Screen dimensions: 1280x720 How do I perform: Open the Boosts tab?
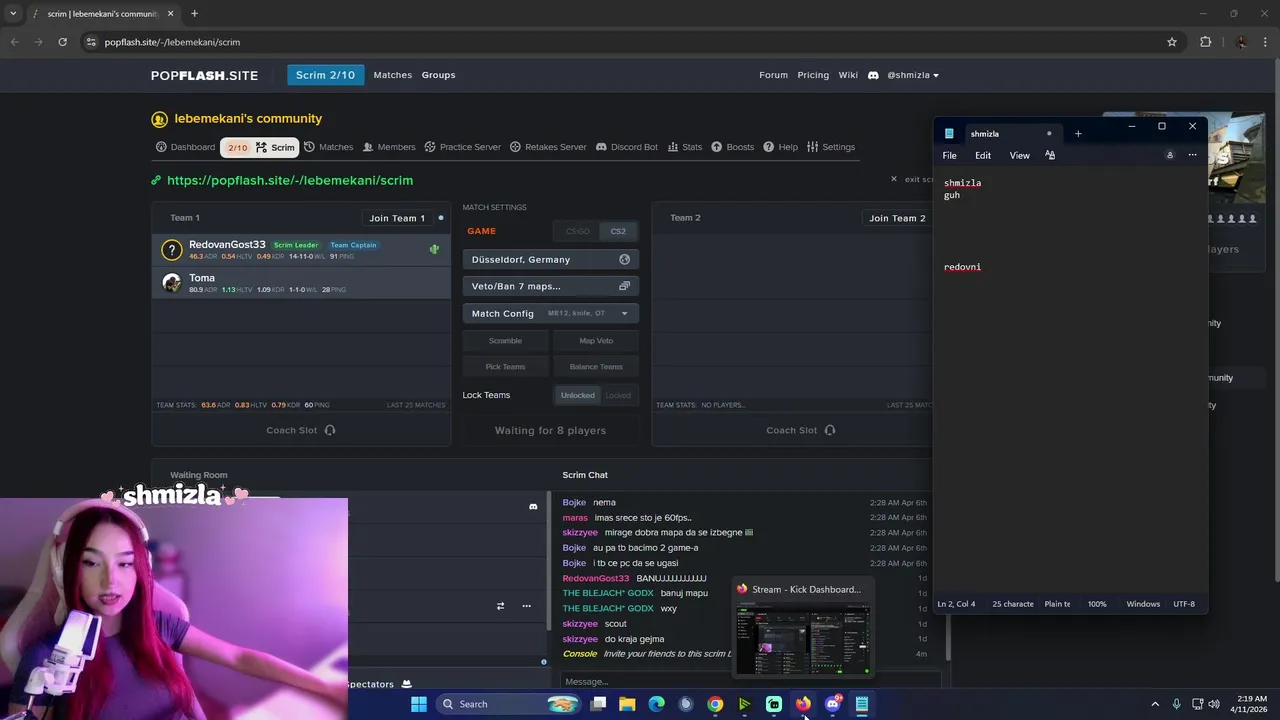pos(733,147)
